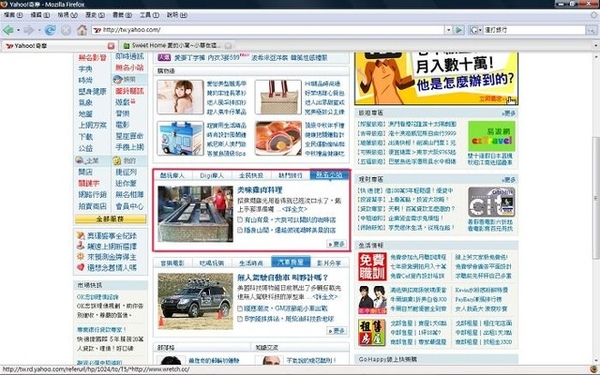Switch to the Sweet Home browser tab
Screen dimensions: 600x375
(176, 46)
